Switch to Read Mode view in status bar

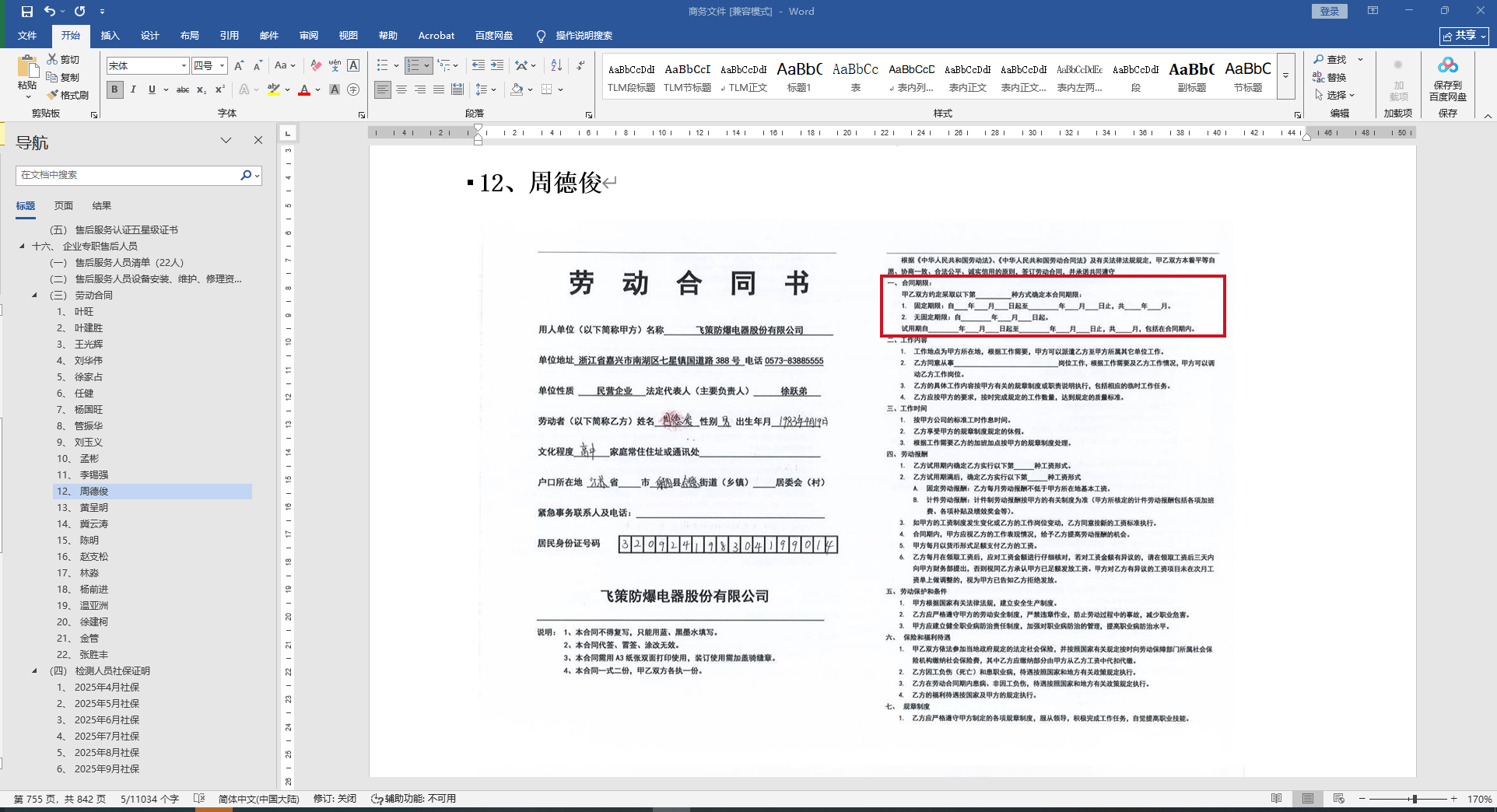[x=1277, y=799]
